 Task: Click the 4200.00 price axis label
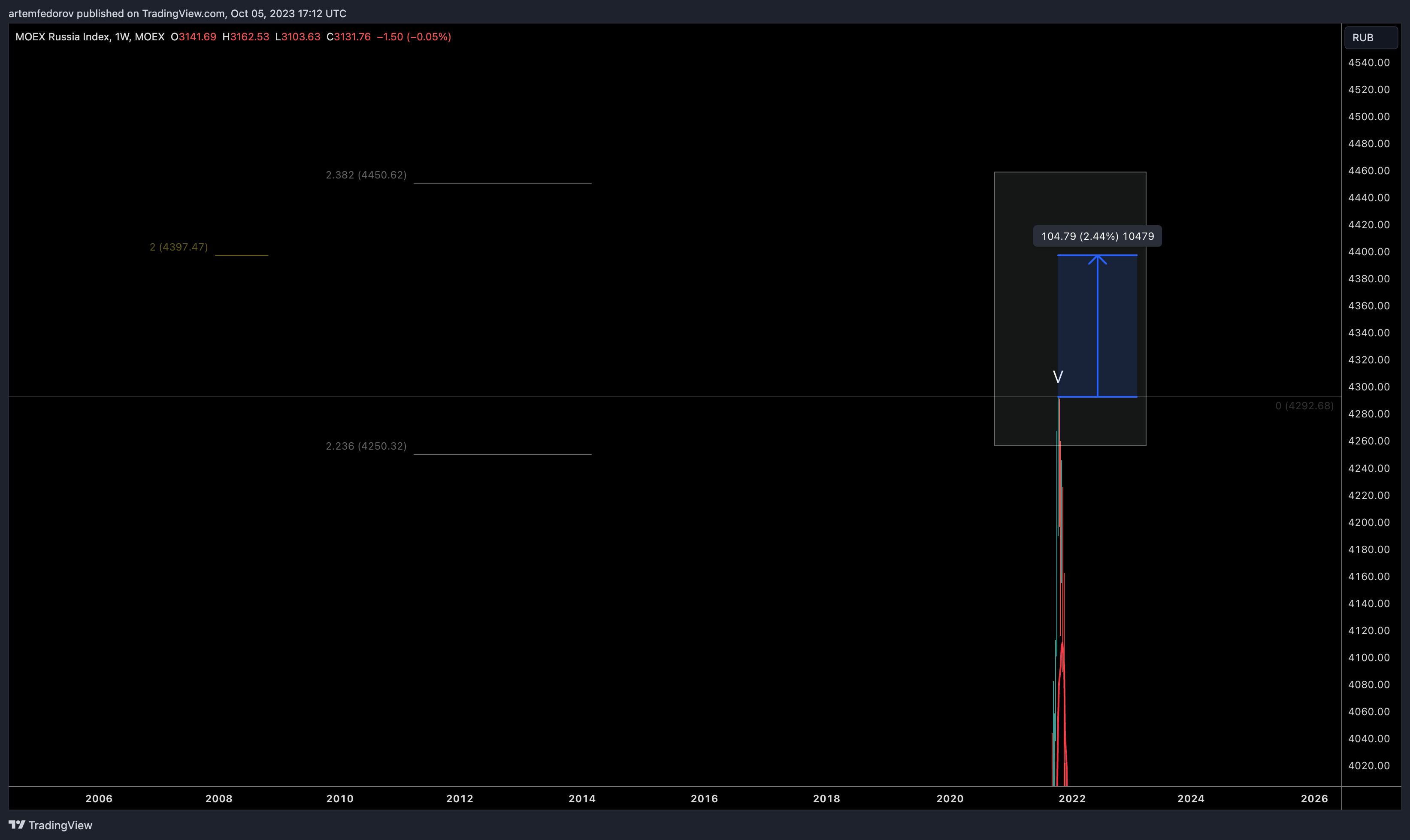(1369, 523)
